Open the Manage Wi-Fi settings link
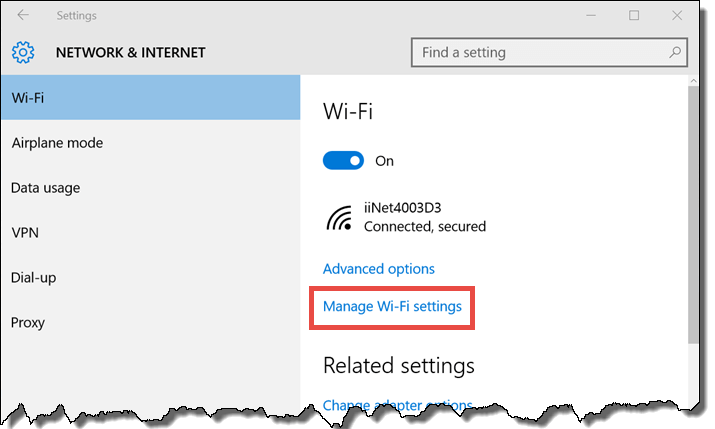Screen dimensions: 715x429 click(x=392, y=306)
